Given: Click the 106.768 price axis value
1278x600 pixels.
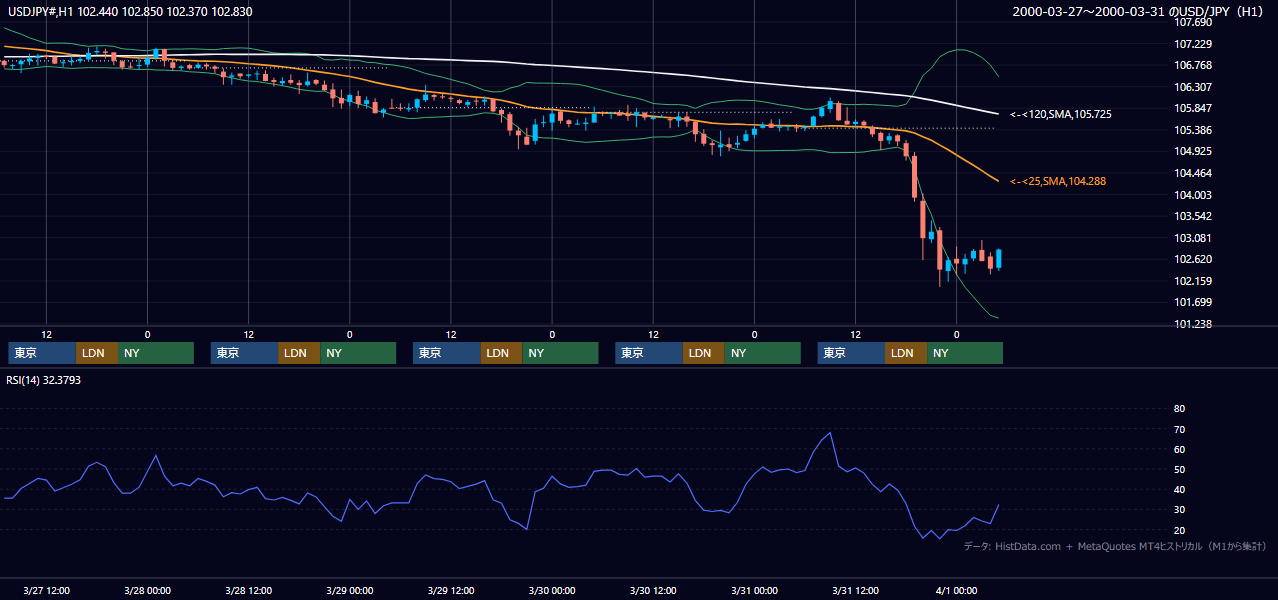Looking at the screenshot, I should 1191,65.
